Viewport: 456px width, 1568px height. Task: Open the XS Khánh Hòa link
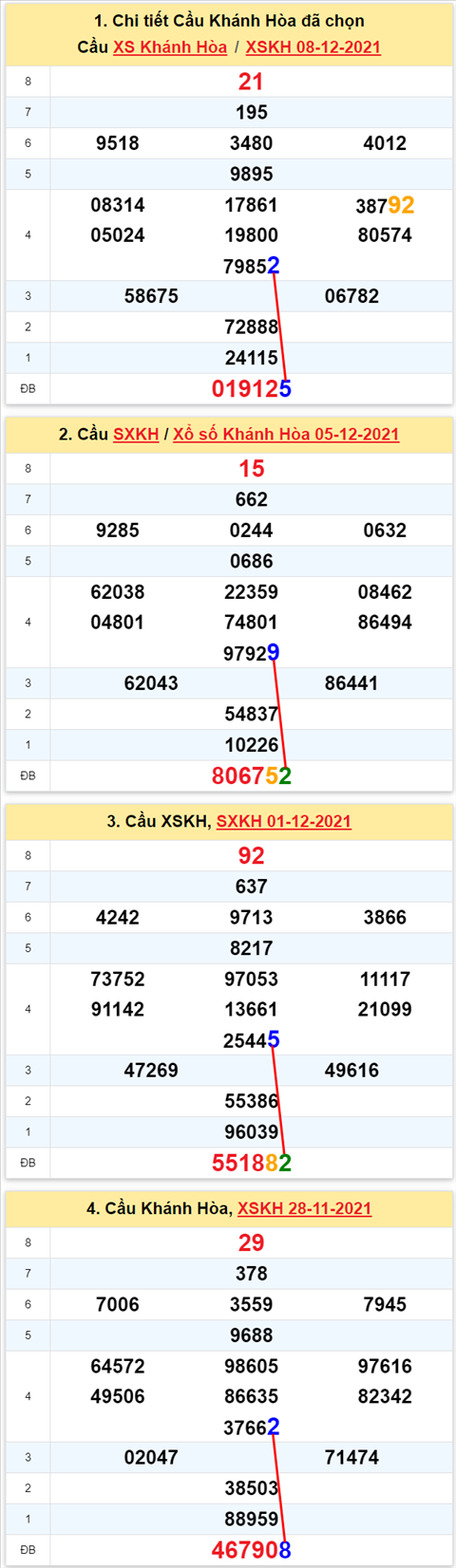170,47
